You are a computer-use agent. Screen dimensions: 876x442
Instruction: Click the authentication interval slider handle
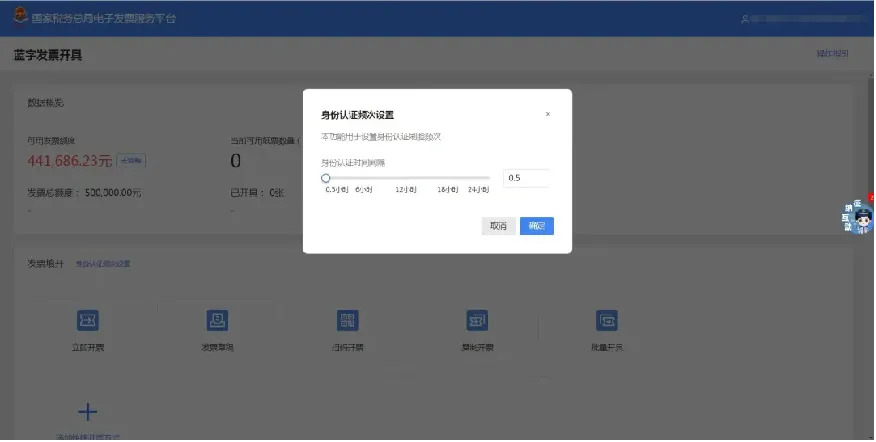pos(326,178)
